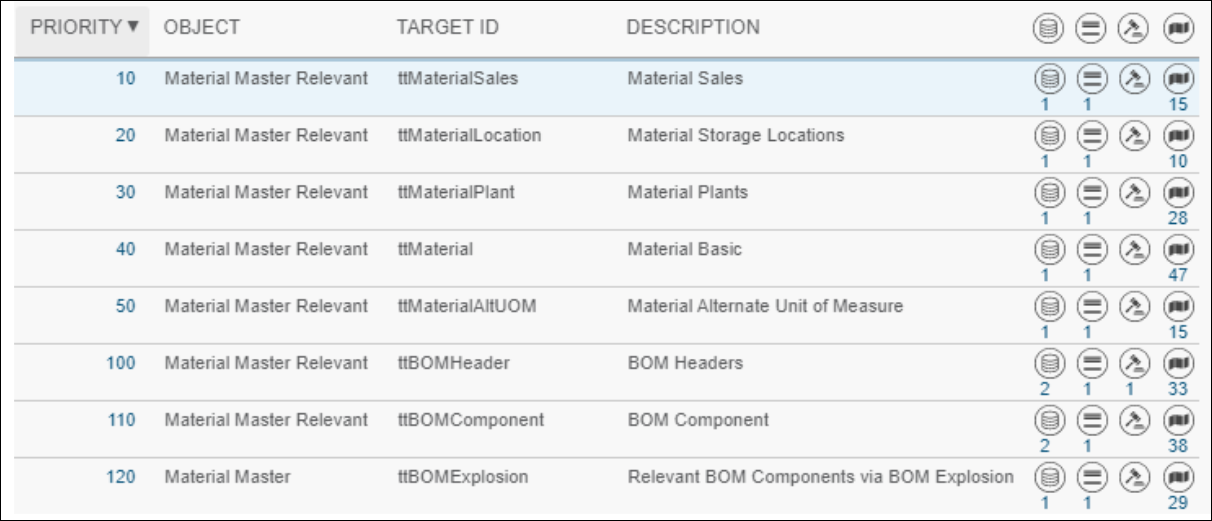Click the flag icon in column header
The height and width of the screenshot is (521, 1212).
coord(1177,30)
